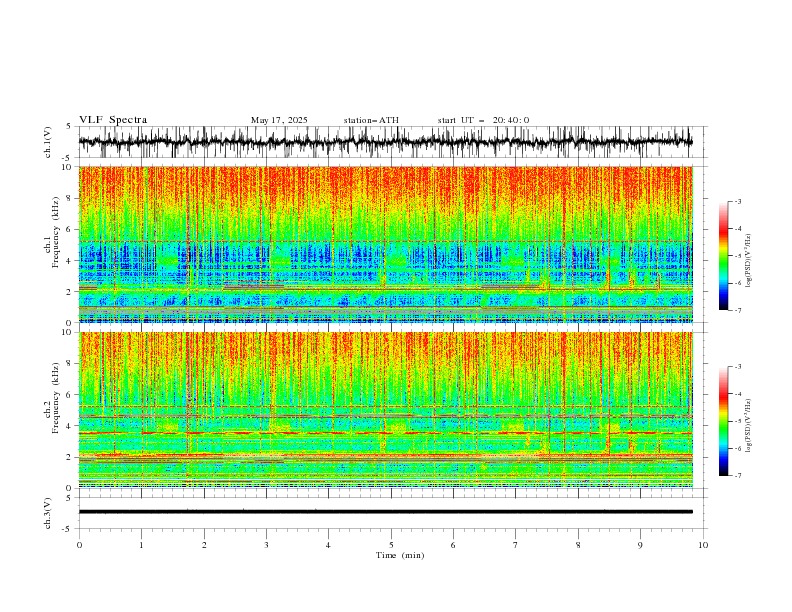
Task: Click the ch.2 spectrogram panel
Action: pyautogui.click(x=386, y=410)
